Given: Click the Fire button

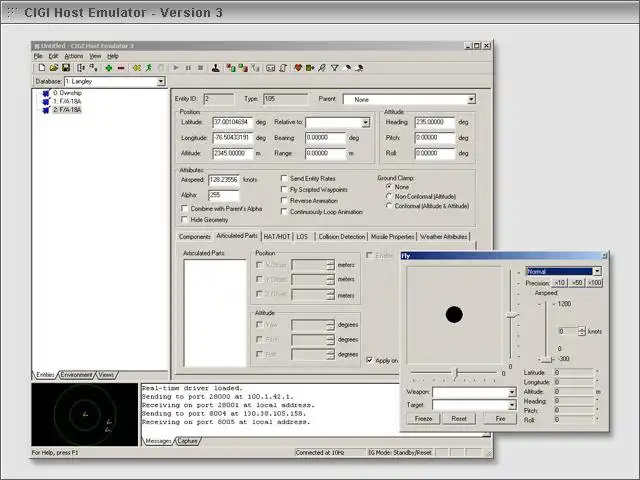Looking at the screenshot, I should (x=500, y=419).
